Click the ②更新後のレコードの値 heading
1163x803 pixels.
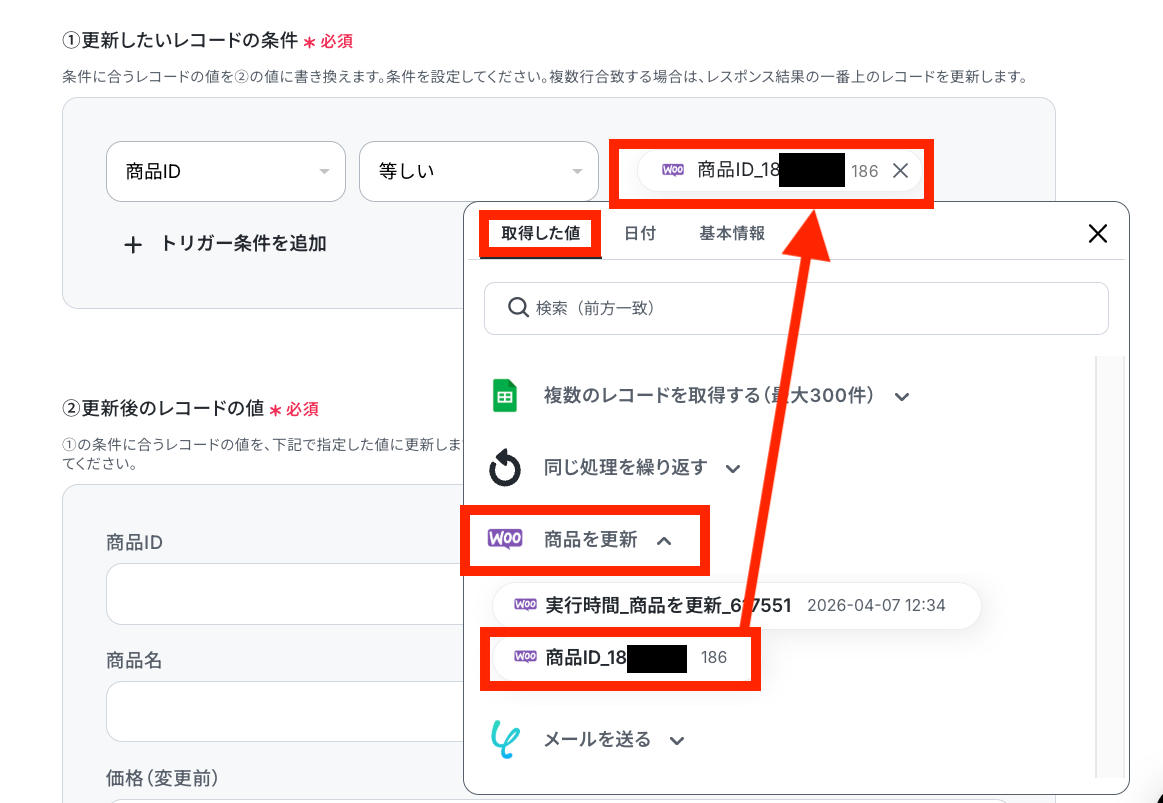coord(163,408)
